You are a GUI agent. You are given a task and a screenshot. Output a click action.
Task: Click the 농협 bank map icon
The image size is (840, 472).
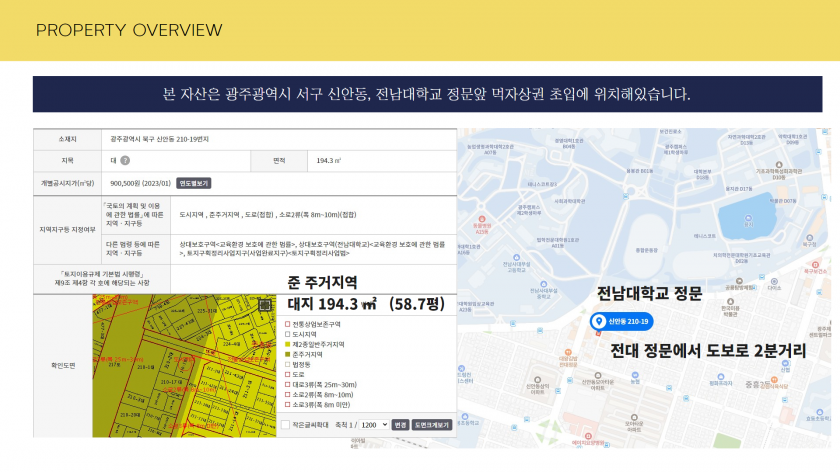coord(635,375)
